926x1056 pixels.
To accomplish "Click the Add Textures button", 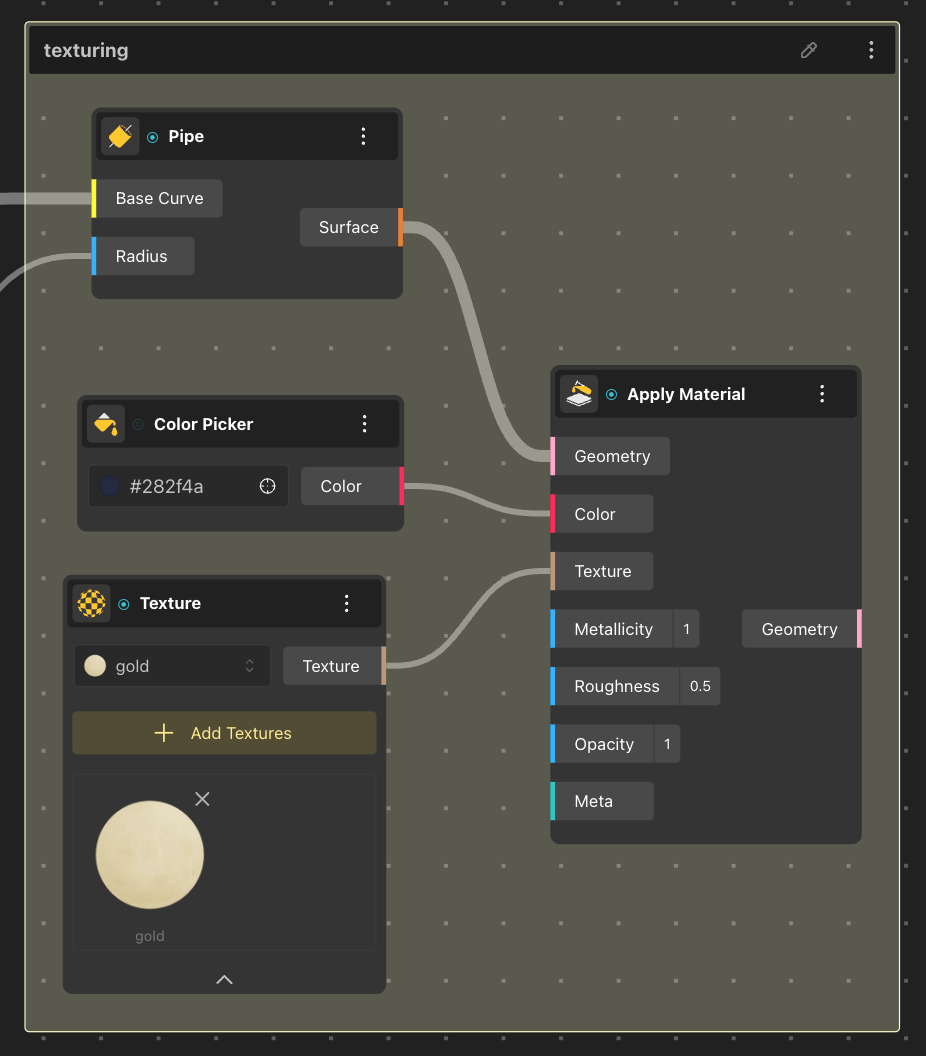I will (x=224, y=733).
